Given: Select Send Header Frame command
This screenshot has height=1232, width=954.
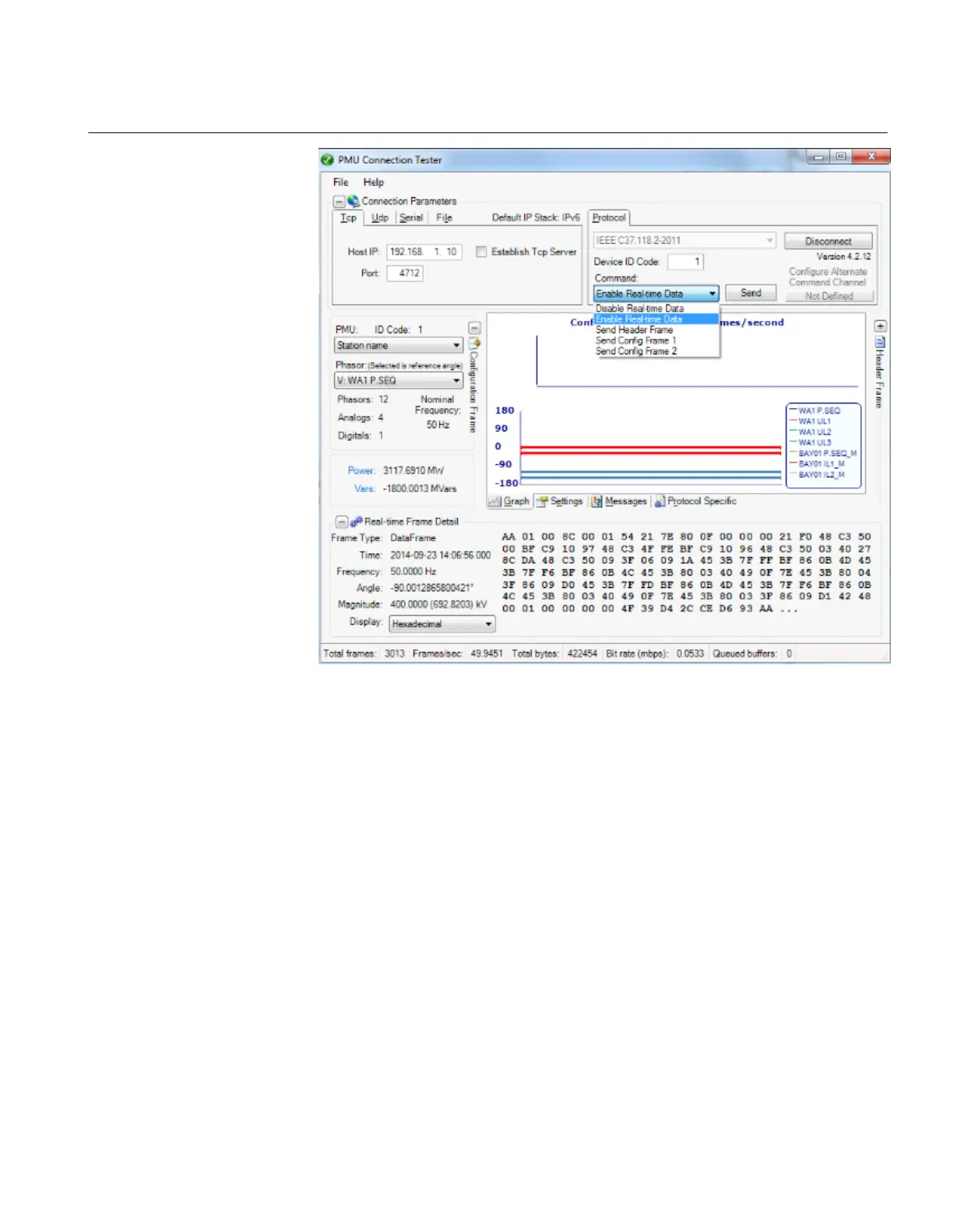Looking at the screenshot, I should click(x=656, y=330).
